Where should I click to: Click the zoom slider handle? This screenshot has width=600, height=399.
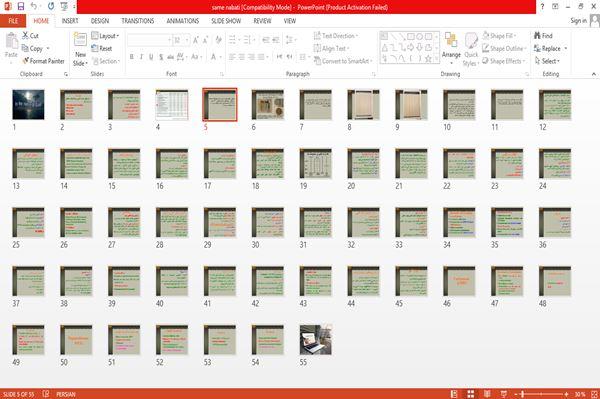point(522,394)
